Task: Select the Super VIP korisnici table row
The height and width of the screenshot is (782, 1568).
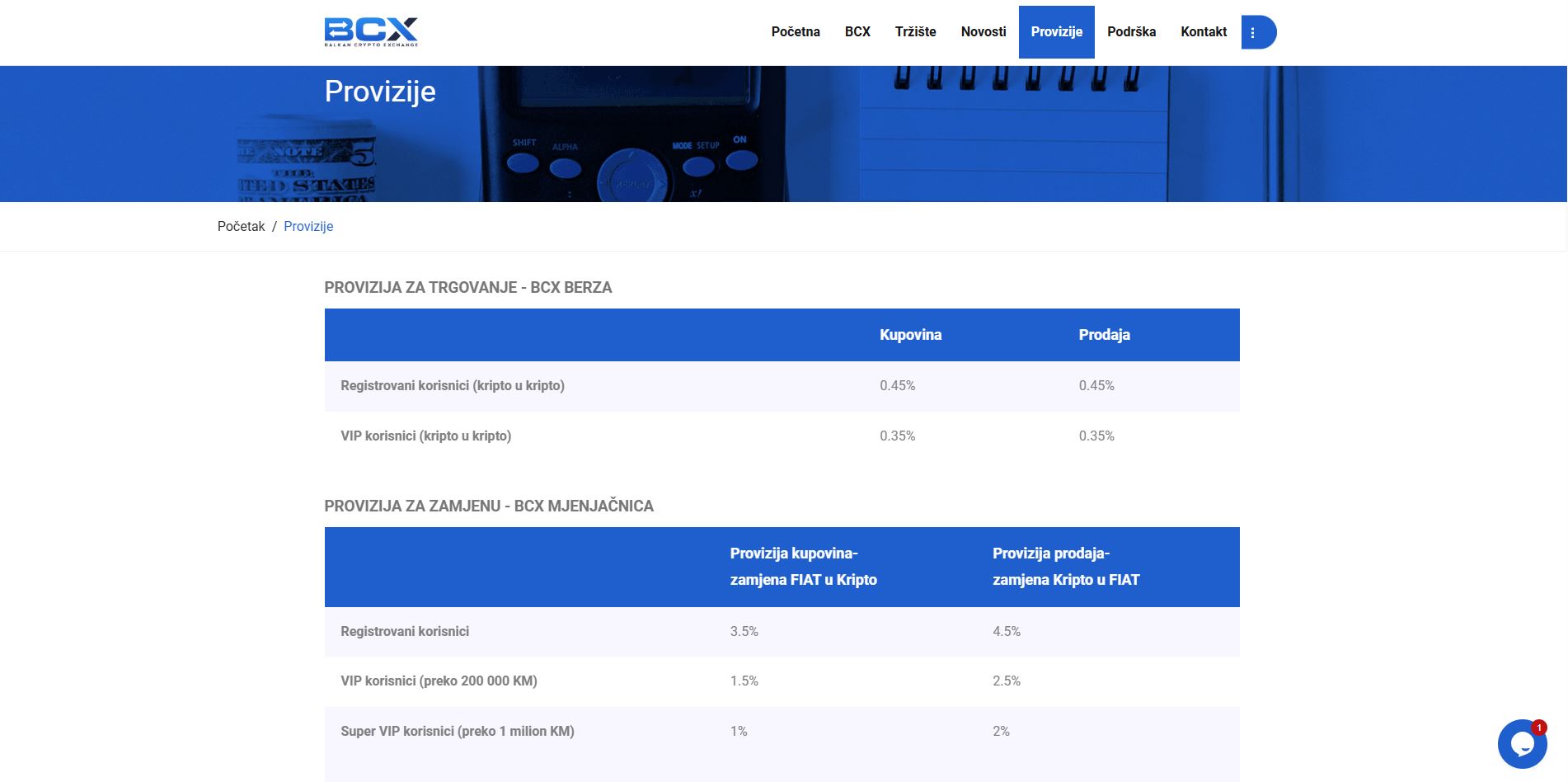Action: pos(458,731)
